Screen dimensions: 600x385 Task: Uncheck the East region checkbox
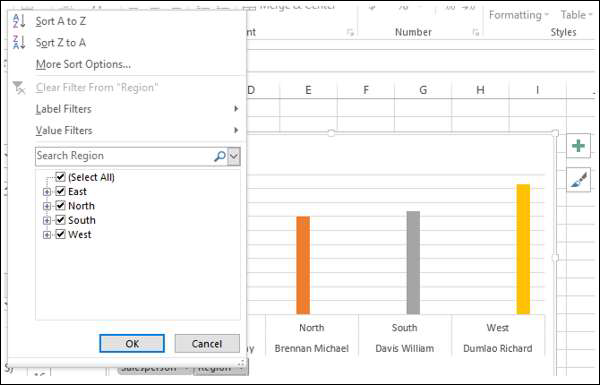(60, 191)
